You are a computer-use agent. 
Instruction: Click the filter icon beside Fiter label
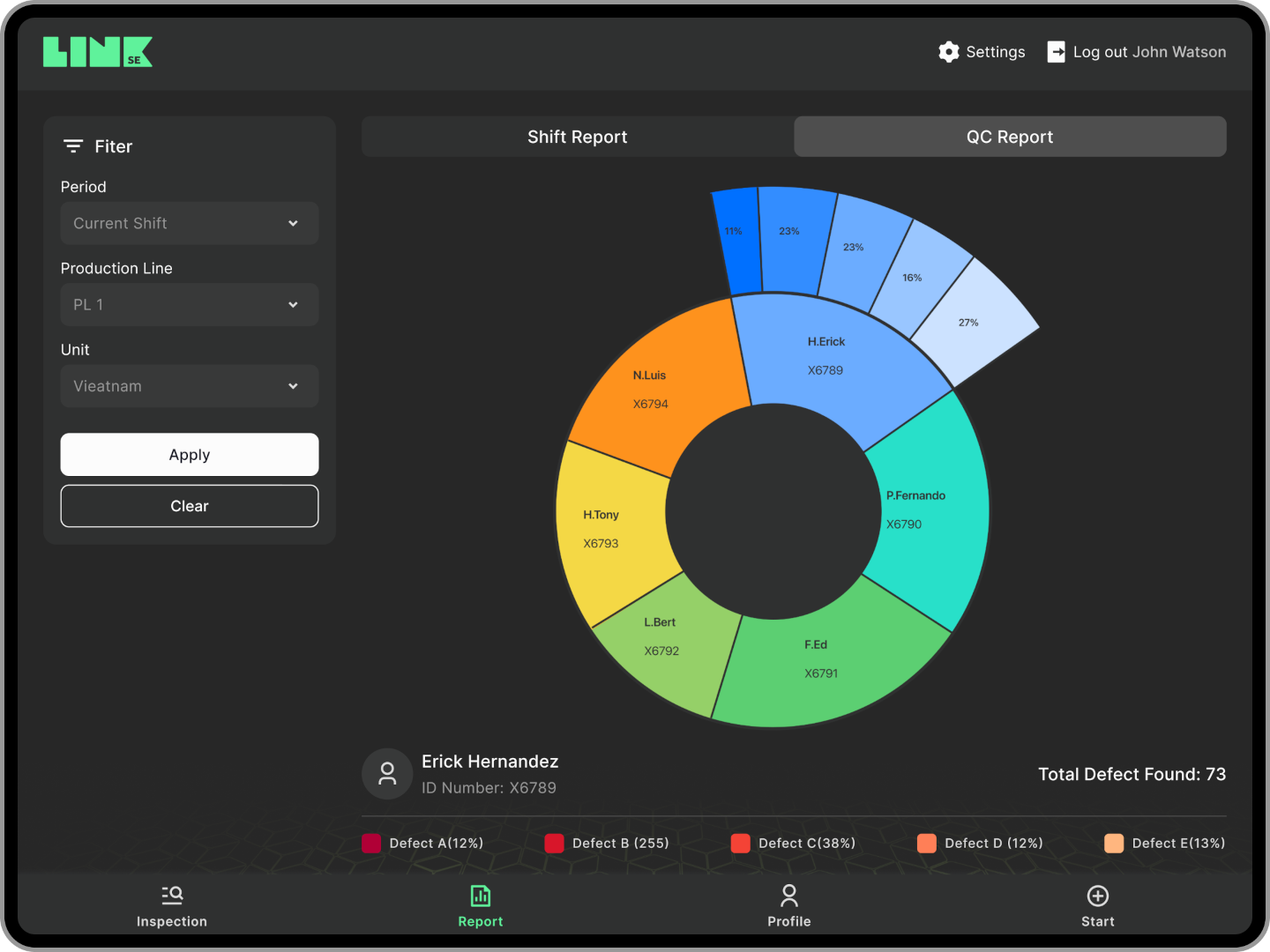pos(72,145)
